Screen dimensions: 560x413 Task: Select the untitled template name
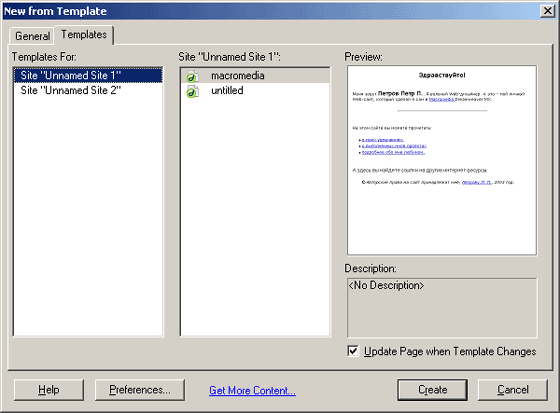[227, 91]
